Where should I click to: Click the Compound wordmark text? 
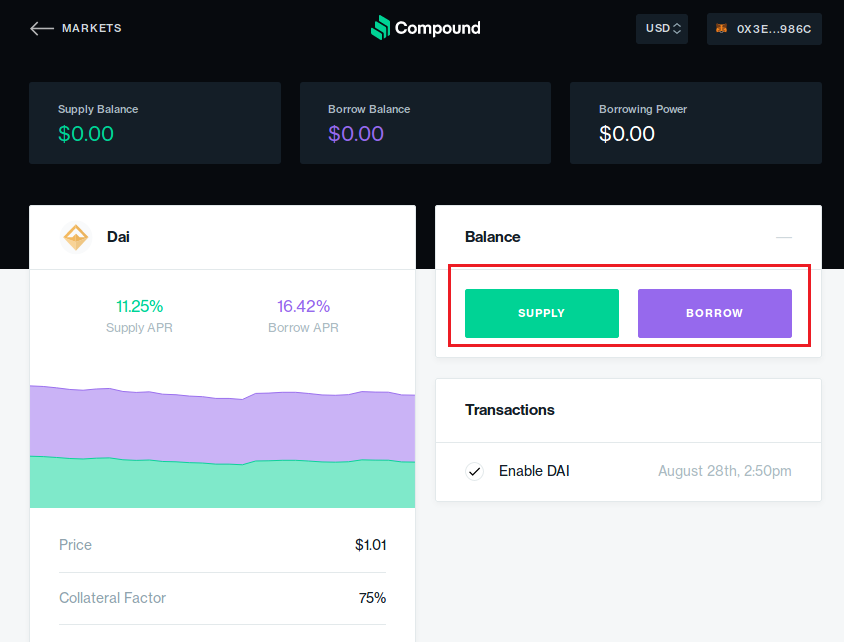point(438,28)
